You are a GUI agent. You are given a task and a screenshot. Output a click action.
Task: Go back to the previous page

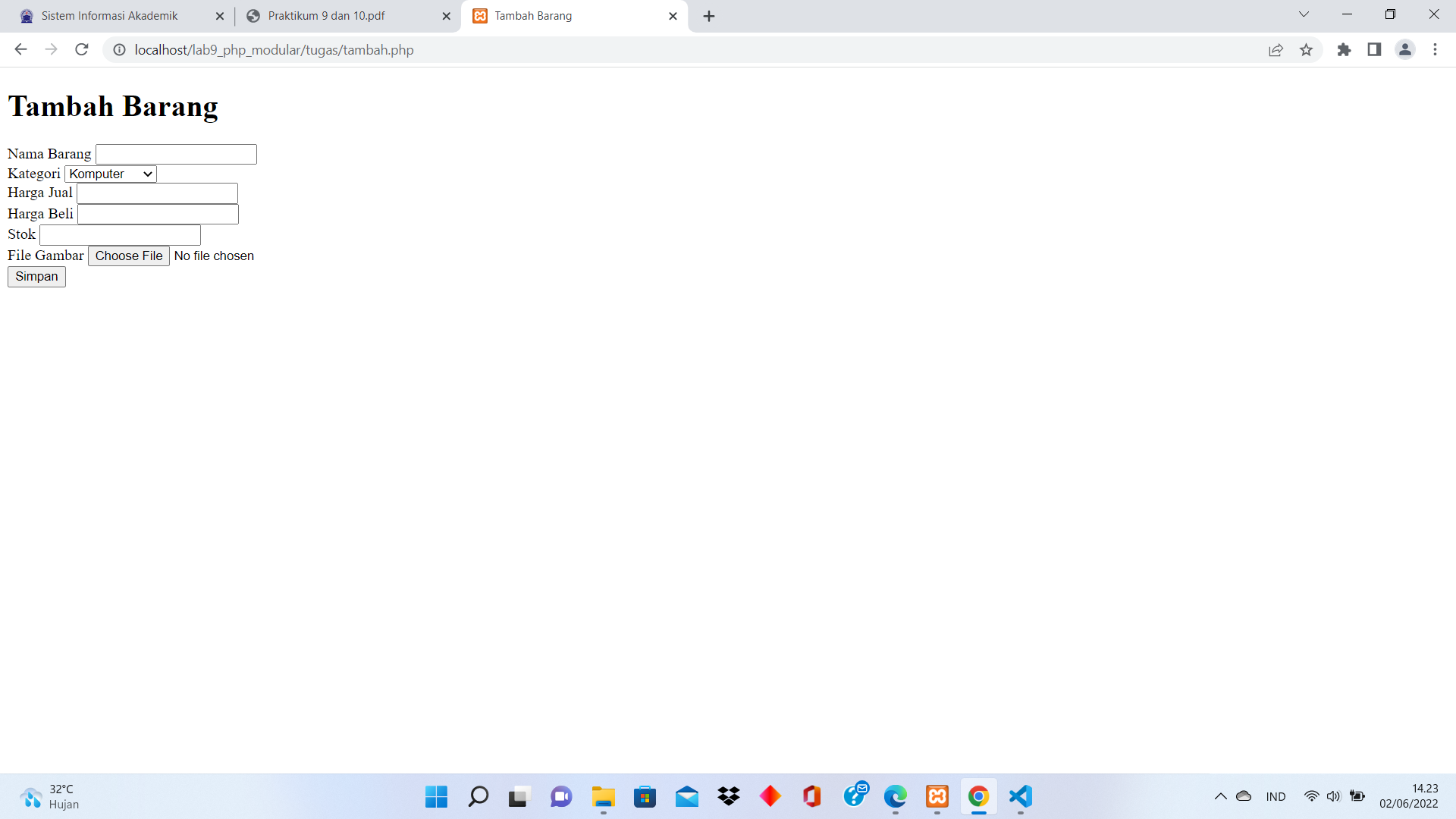[x=20, y=49]
